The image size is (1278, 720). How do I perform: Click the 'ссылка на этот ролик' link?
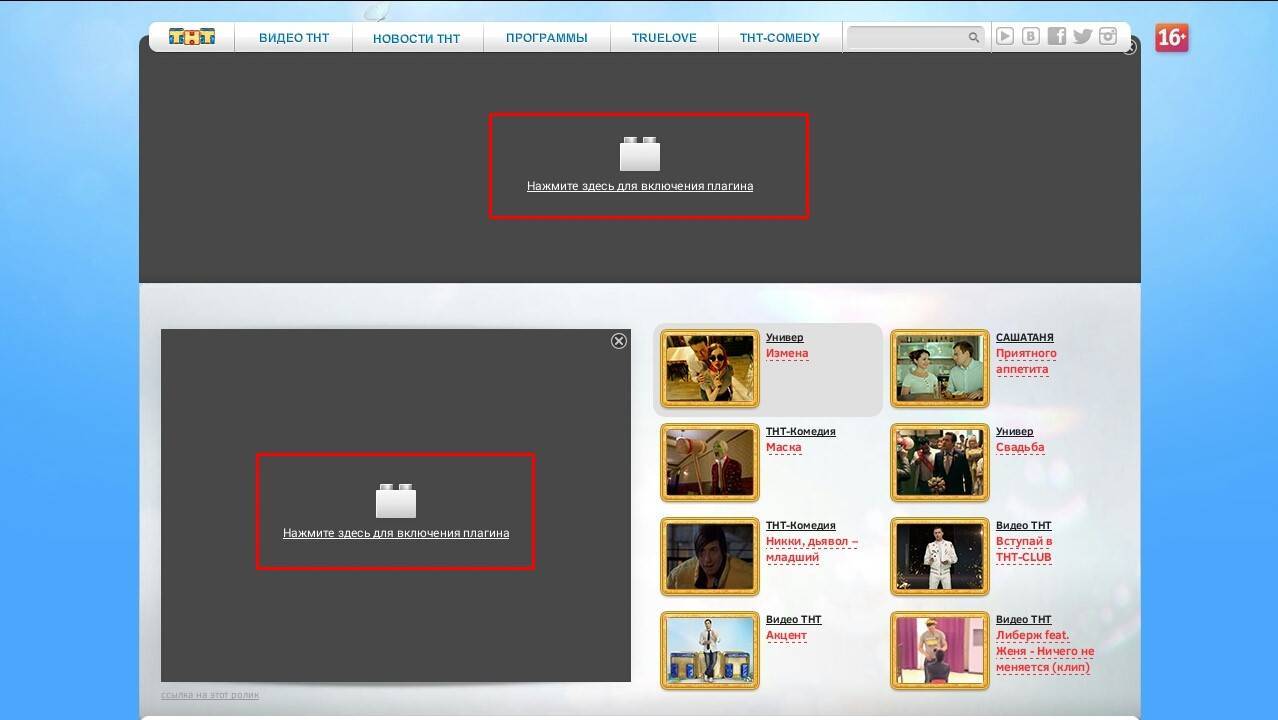(x=210, y=695)
